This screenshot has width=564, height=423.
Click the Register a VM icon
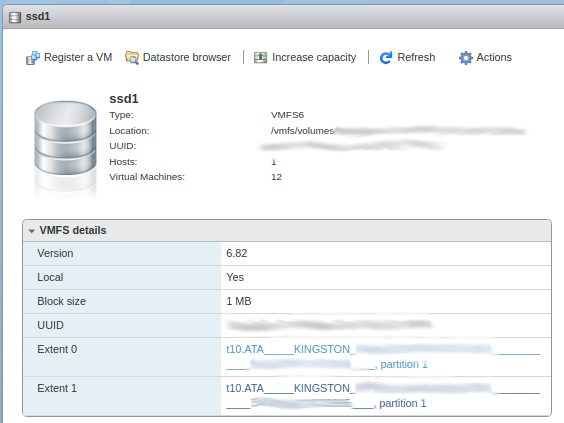33,58
